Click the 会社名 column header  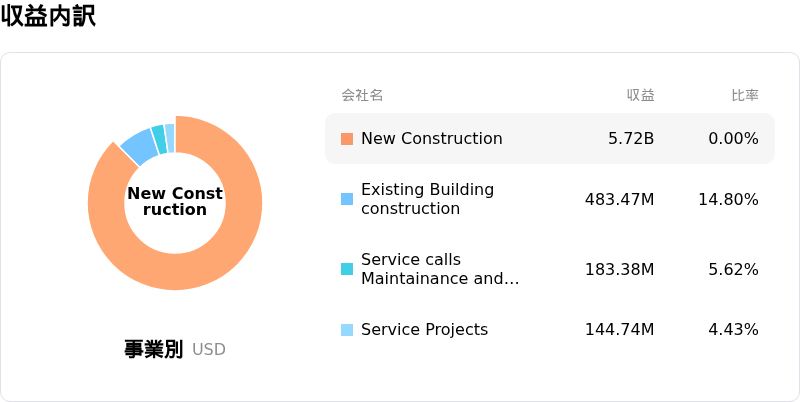click(x=362, y=95)
